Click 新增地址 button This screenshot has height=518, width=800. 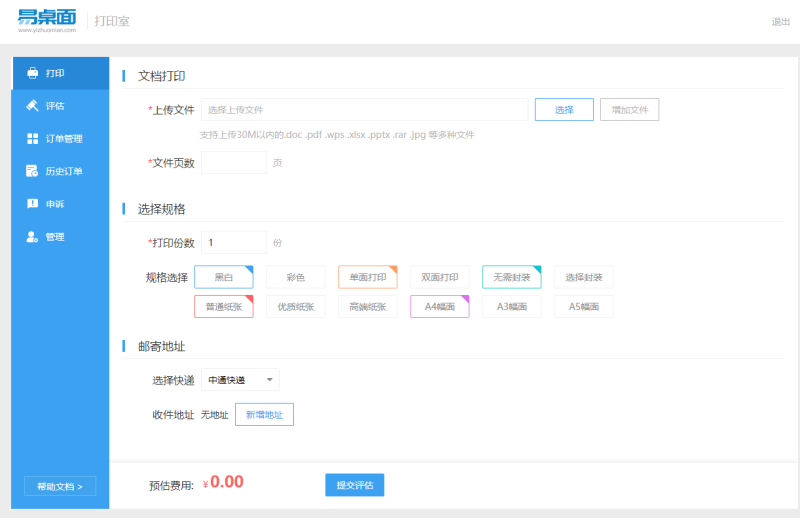[264, 415]
